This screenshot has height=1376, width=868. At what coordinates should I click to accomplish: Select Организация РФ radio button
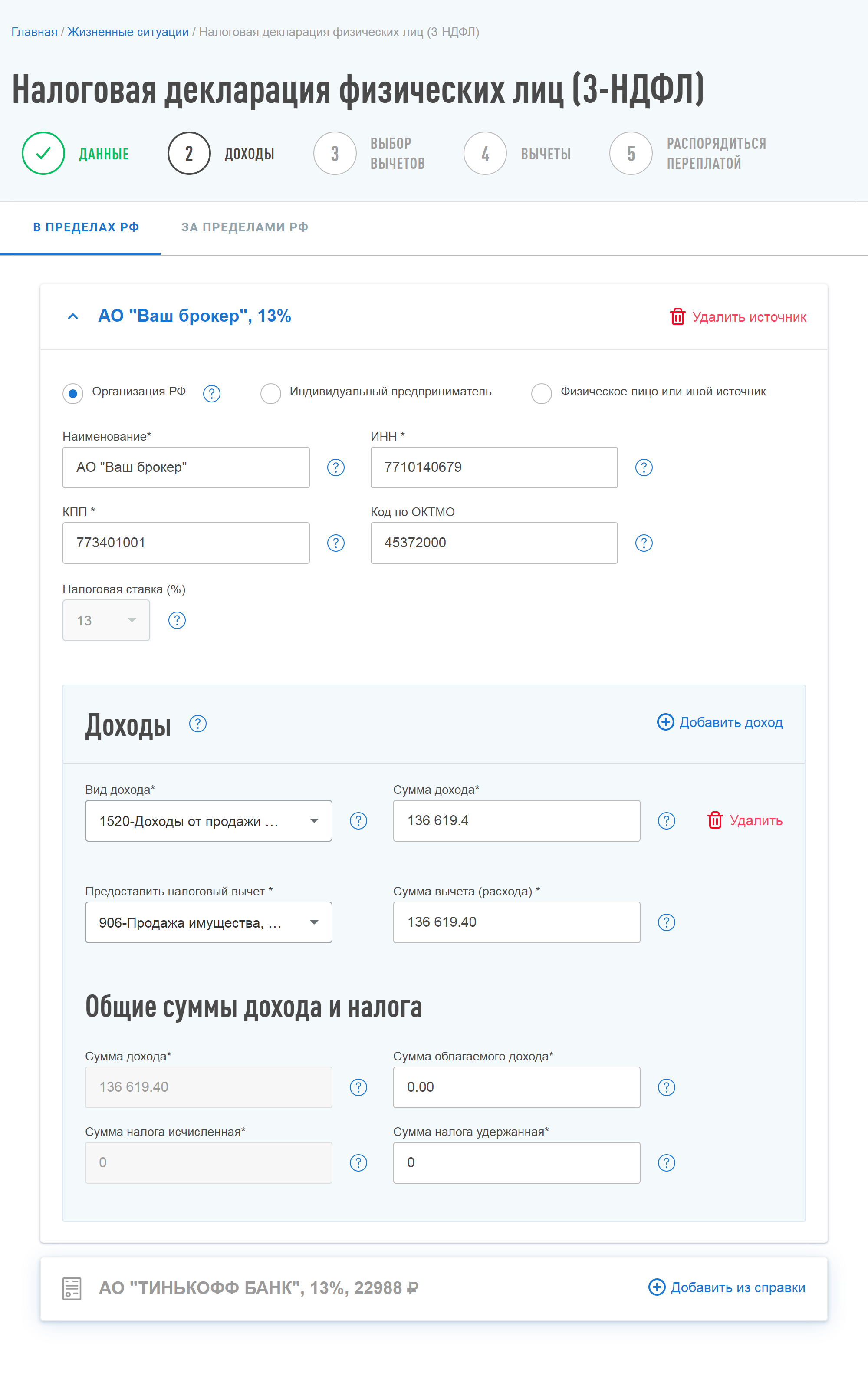(x=72, y=393)
